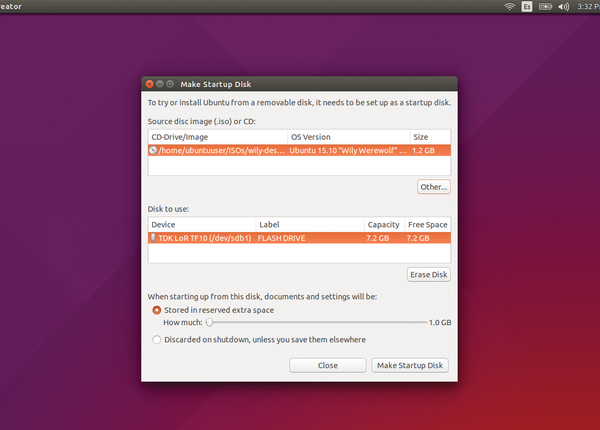600x430 pixels.
Task: Click the USB drive icon for TDK LoR
Action: click(x=153, y=239)
